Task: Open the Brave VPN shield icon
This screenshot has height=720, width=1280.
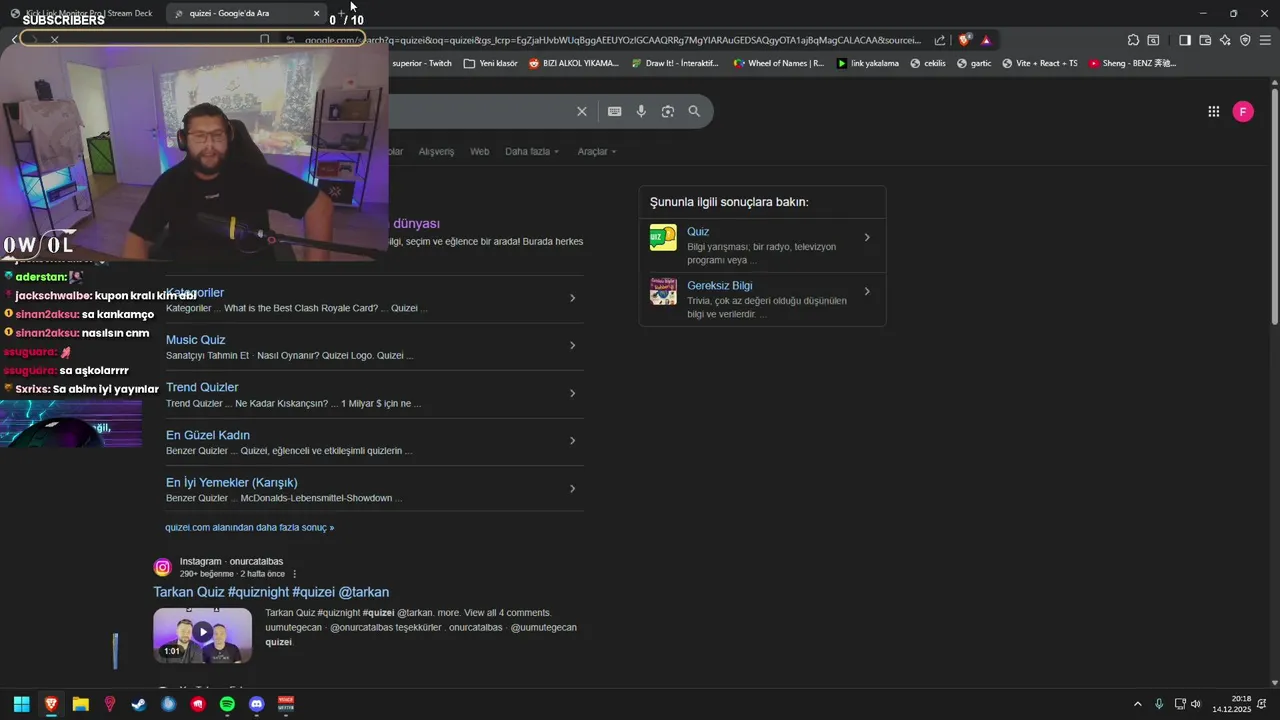Action: click(x=1245, y=40)
